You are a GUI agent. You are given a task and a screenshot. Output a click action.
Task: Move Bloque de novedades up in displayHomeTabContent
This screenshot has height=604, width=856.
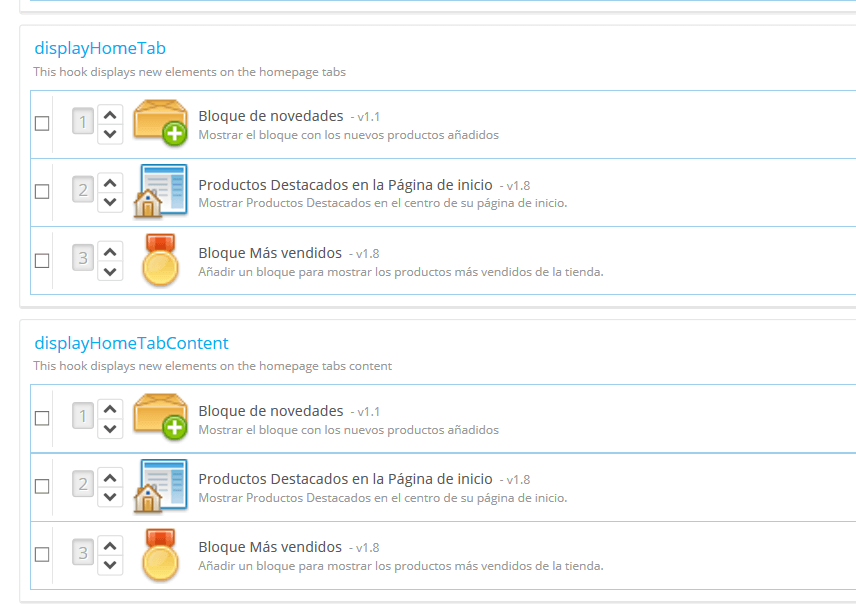(110, 409)
